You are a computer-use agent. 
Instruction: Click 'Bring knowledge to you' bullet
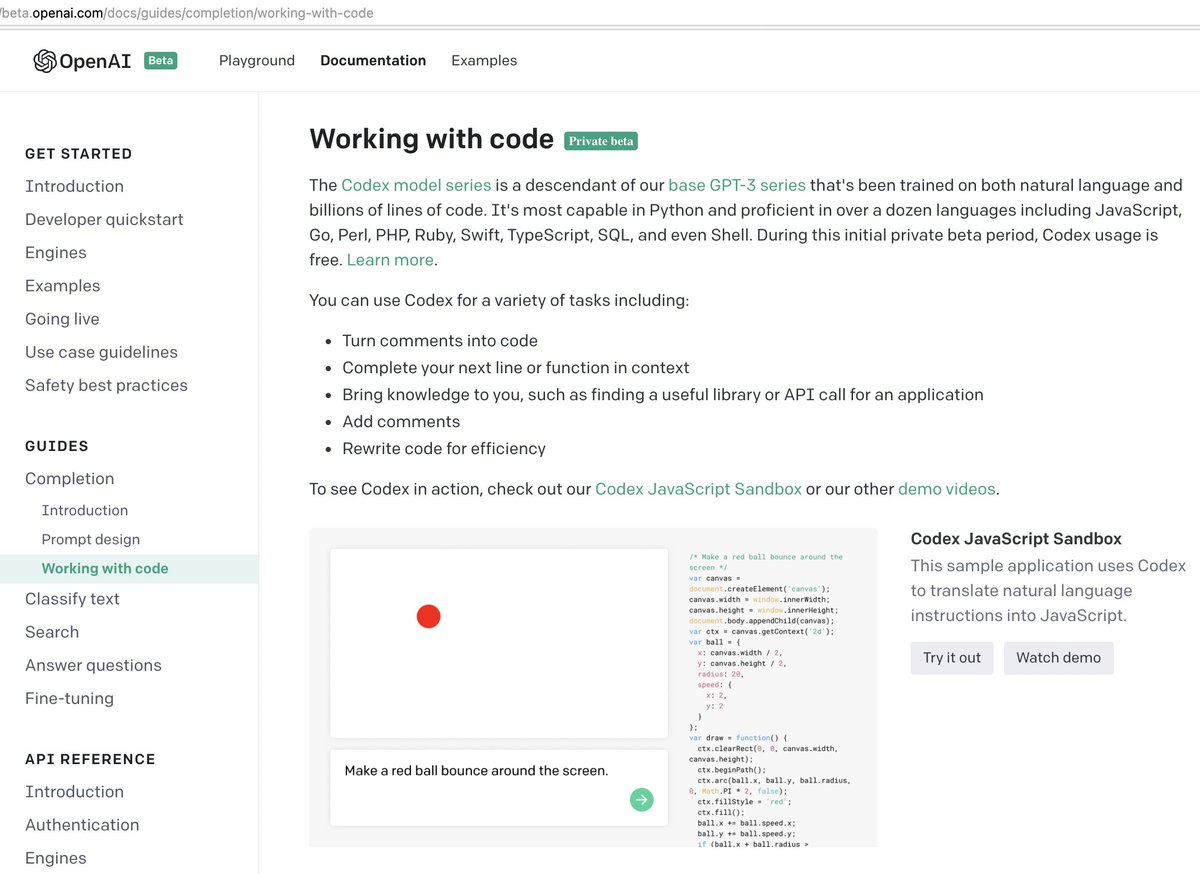click(x=663, y=394)
